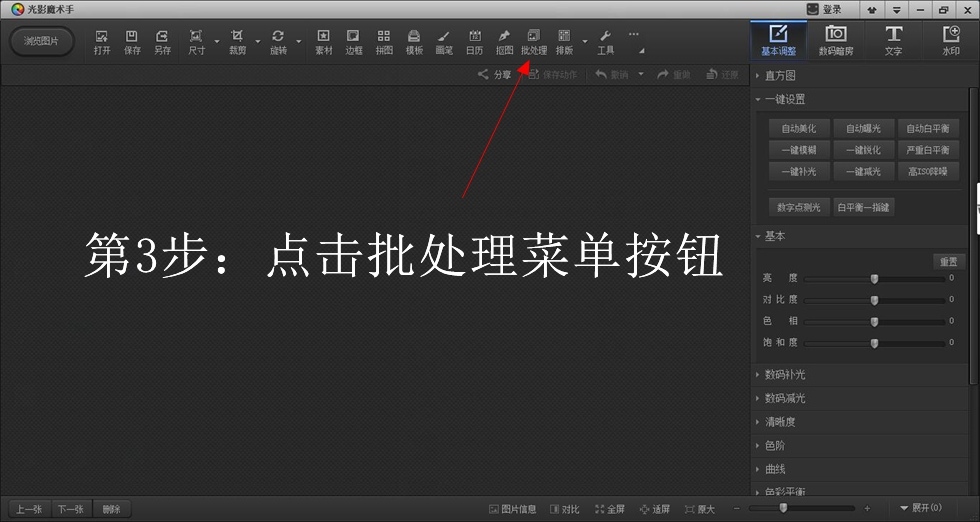The width and height of the screenshot is (980, 522).
Task: Adjust the 对比度 contrast slider handle
Action: [x=874, y=300]
